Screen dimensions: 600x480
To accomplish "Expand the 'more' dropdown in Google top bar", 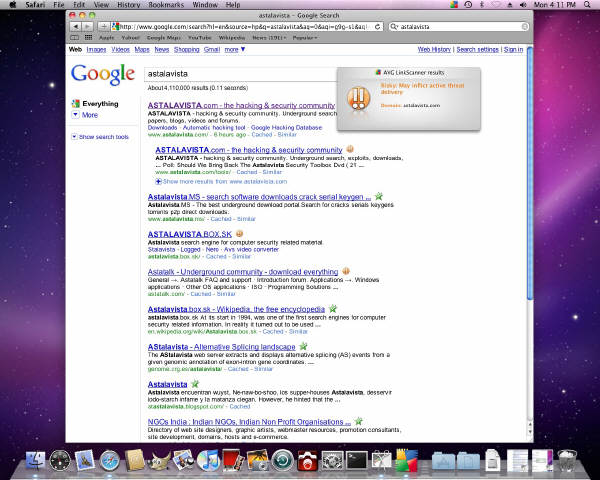I will click(235, 49).
